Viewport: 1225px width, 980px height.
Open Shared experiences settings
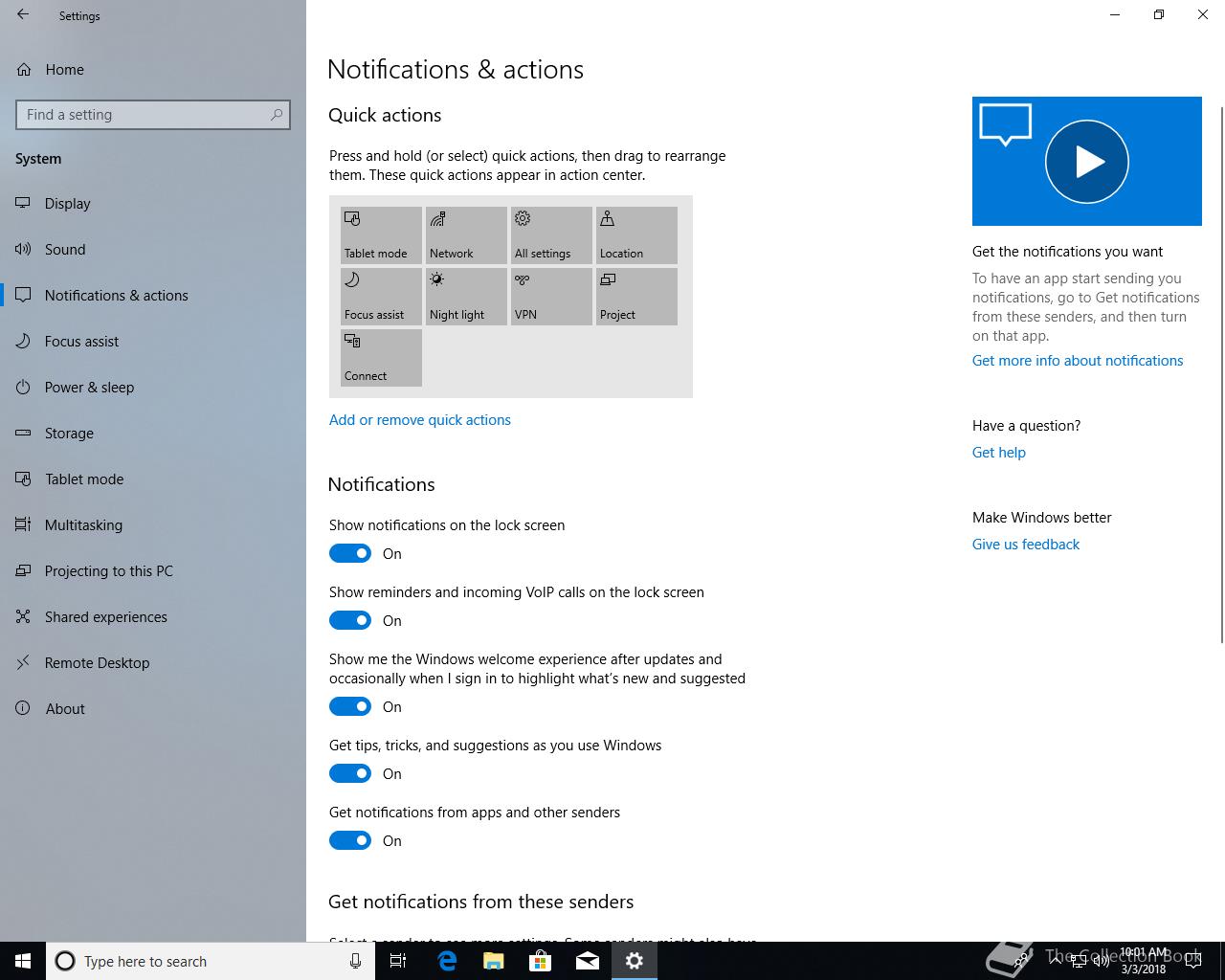(153, 617)
